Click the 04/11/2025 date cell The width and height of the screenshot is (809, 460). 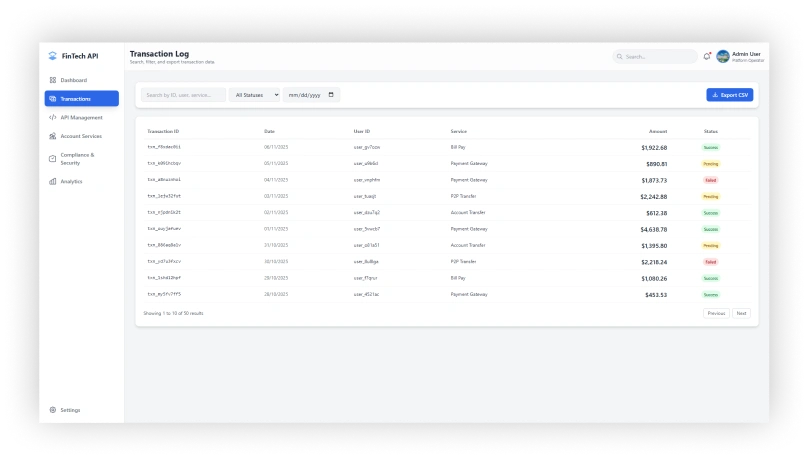coord(276,180)
